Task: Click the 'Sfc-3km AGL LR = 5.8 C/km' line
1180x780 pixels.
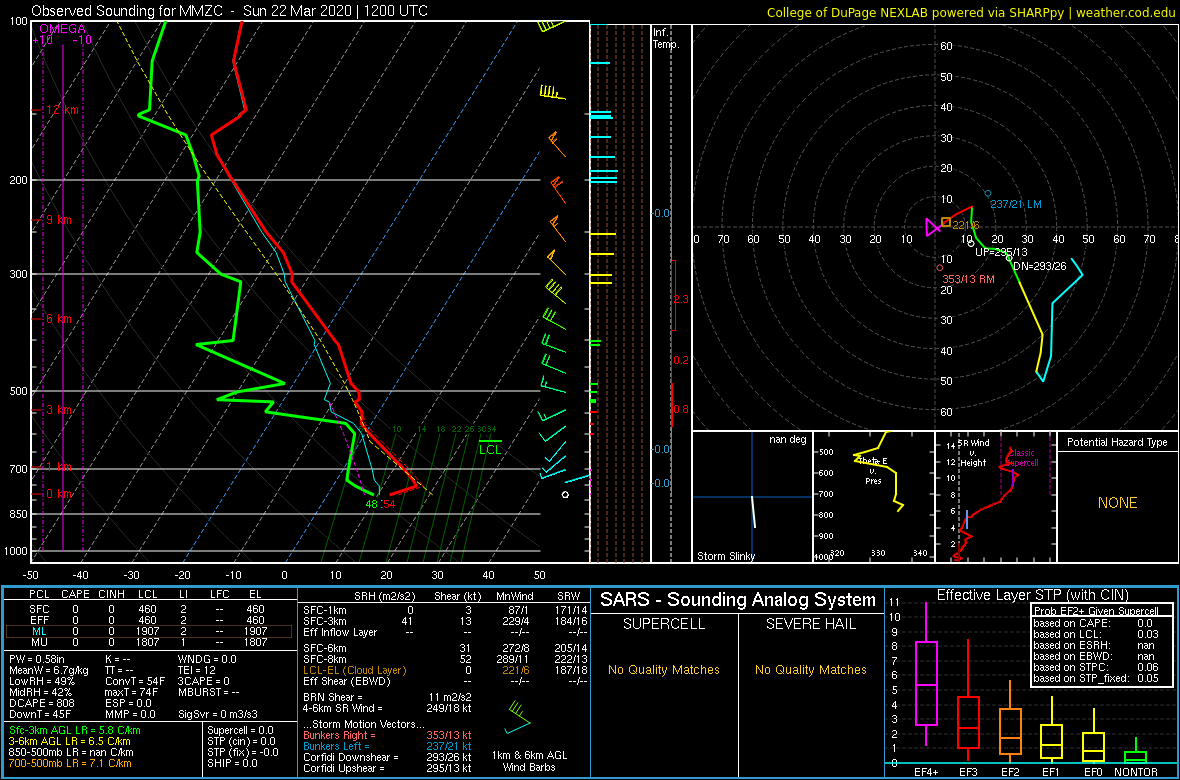Action: (x=75, y=730)
